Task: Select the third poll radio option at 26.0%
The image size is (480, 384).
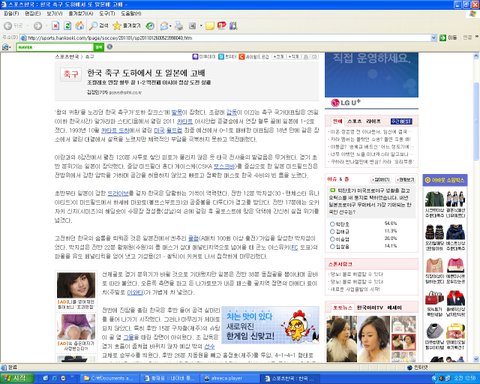Action: point(332,239)
